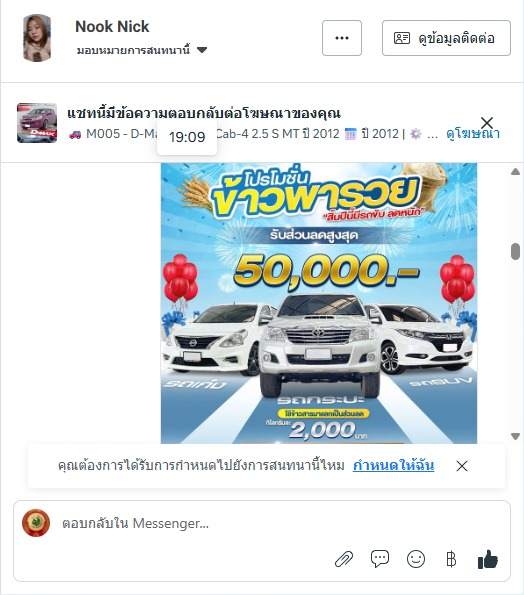The image size is (524, 595).
Task: Click the ดูข้อมูลติดต่อ button
Action: click(446, 38)
